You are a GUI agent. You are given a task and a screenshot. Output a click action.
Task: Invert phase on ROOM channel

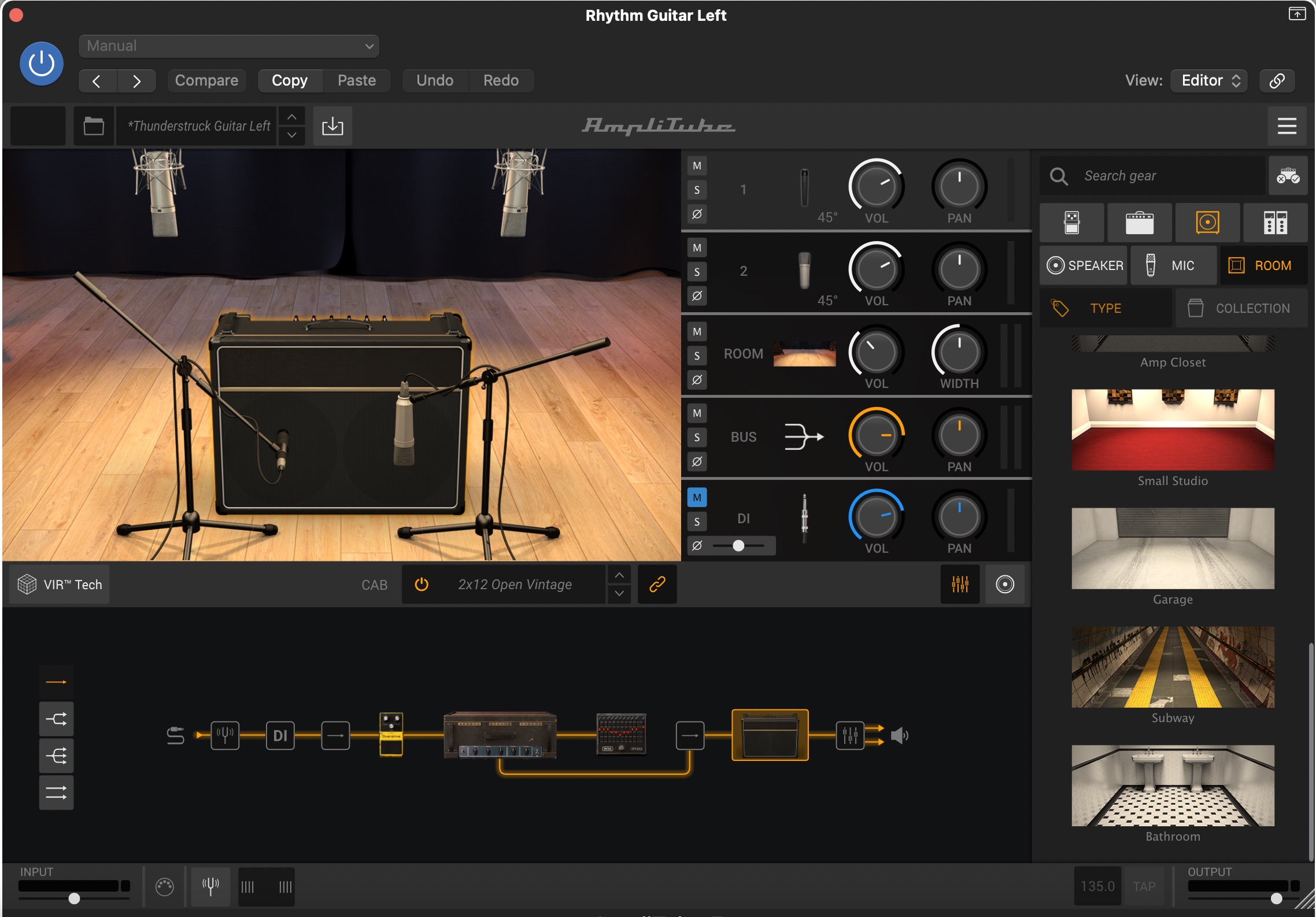[697, 380]
